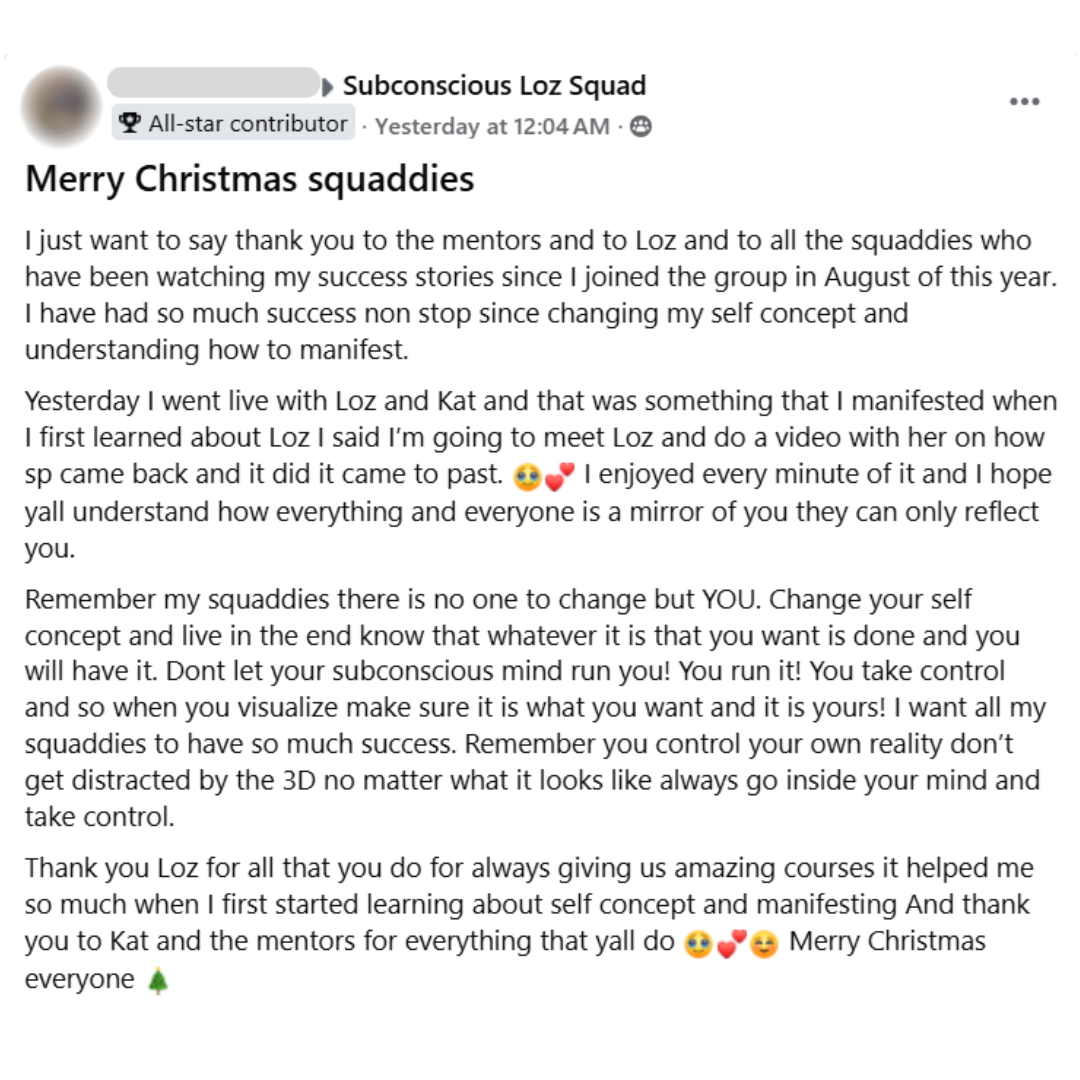Click the paragraph starting I just want
Viewport: 1080px width, 1080px height.
(x=541, y=295)
